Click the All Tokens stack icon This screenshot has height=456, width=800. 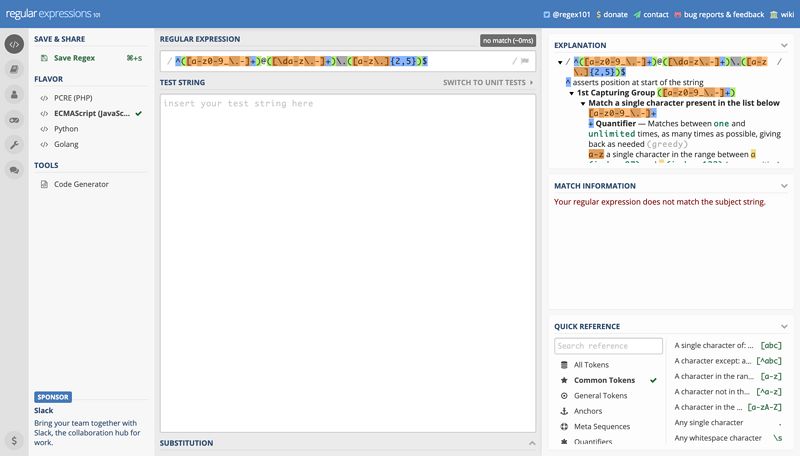(x=564, y=365)
